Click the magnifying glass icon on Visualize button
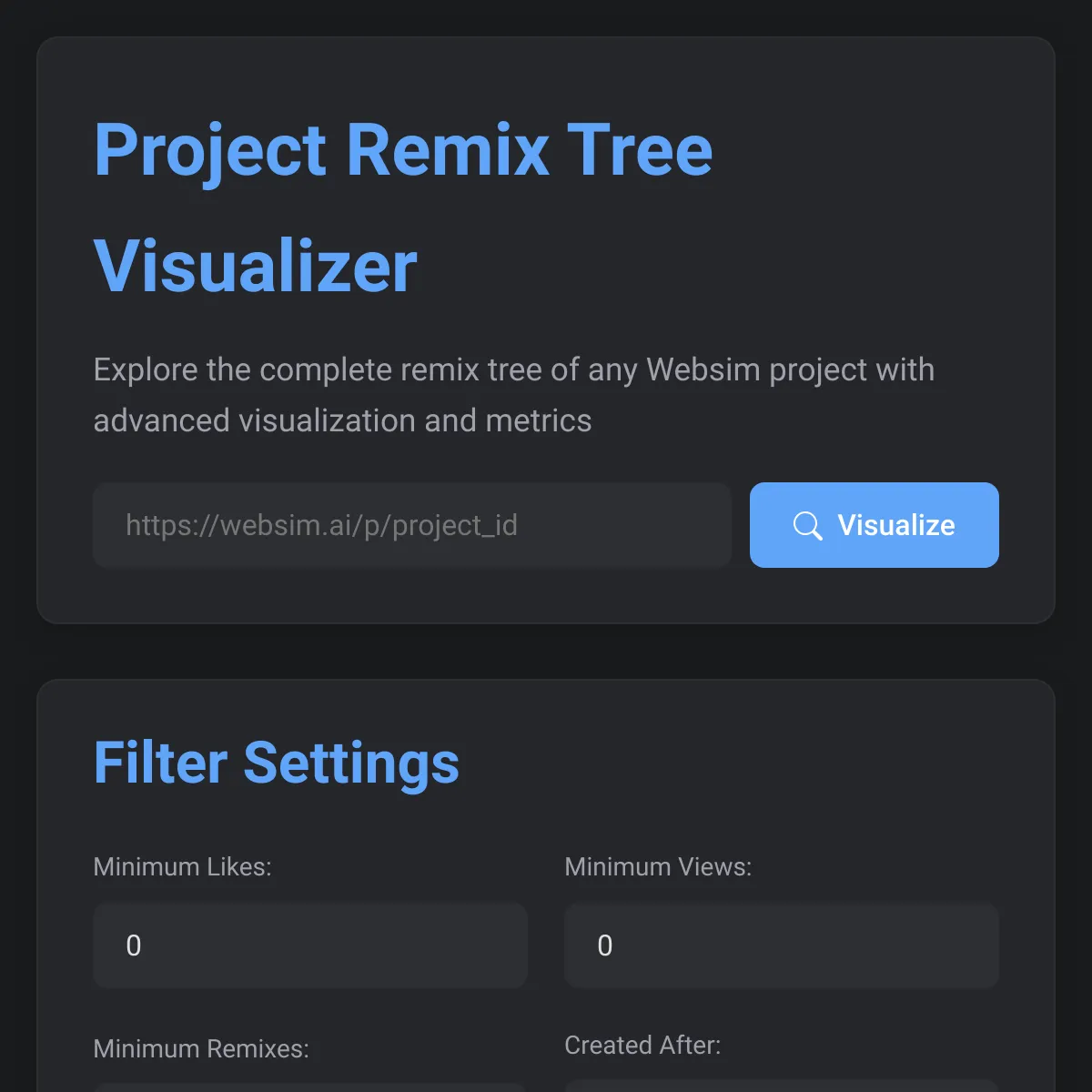Screen dimensions: 1092x1092 pyautogui.click(x=808, y=525)
